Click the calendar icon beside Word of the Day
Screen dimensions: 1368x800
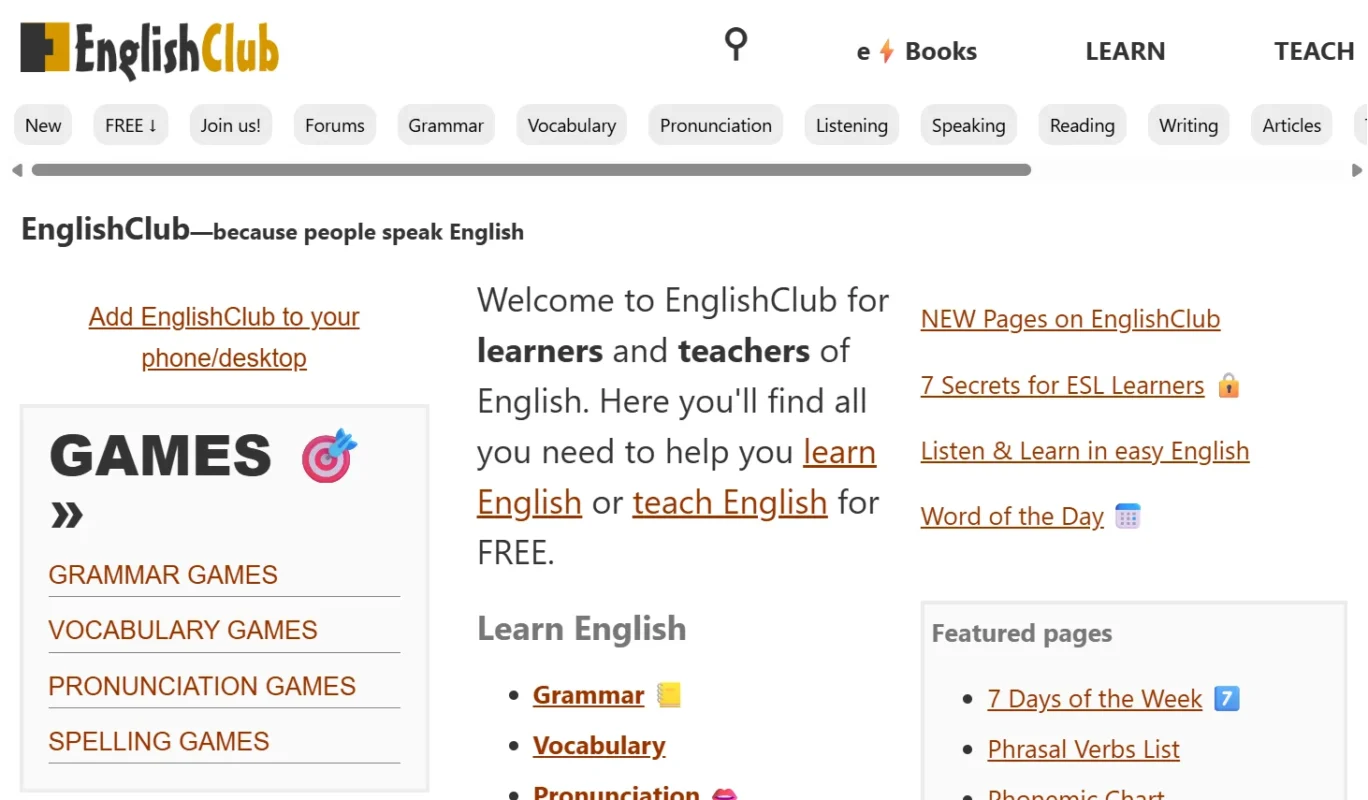pos(1128,515)
